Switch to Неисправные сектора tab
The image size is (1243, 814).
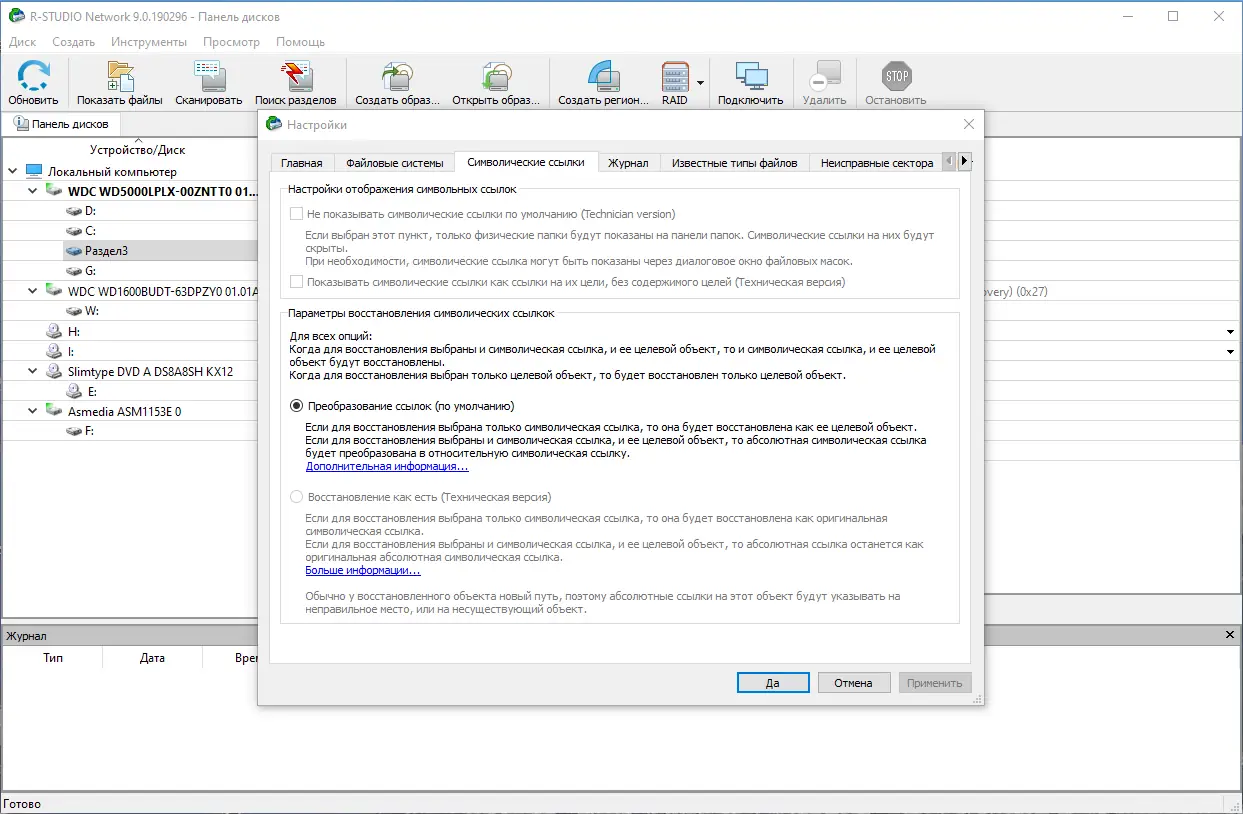pos(876,163)
